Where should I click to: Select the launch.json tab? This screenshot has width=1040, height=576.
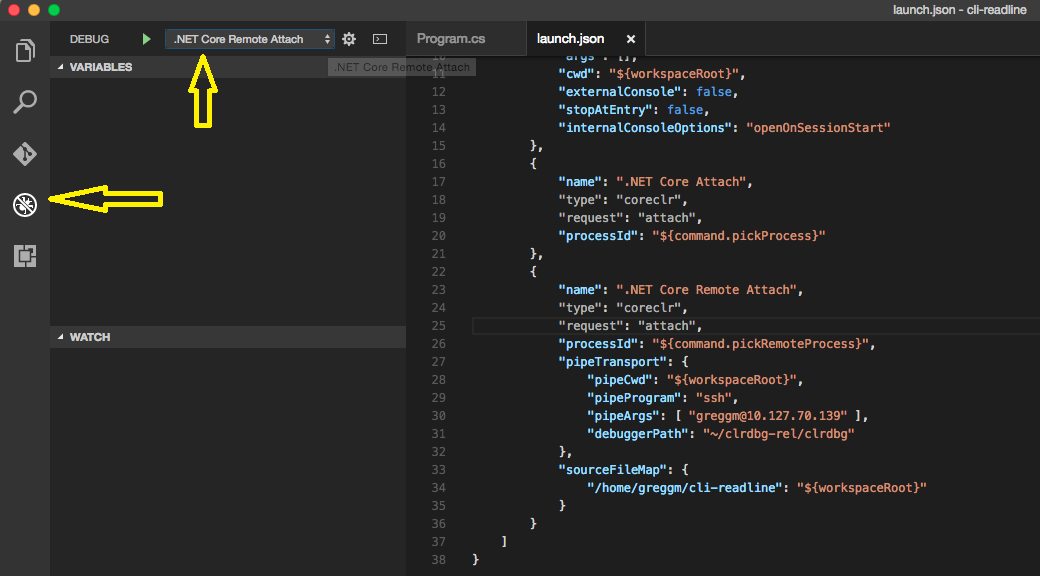570,39
